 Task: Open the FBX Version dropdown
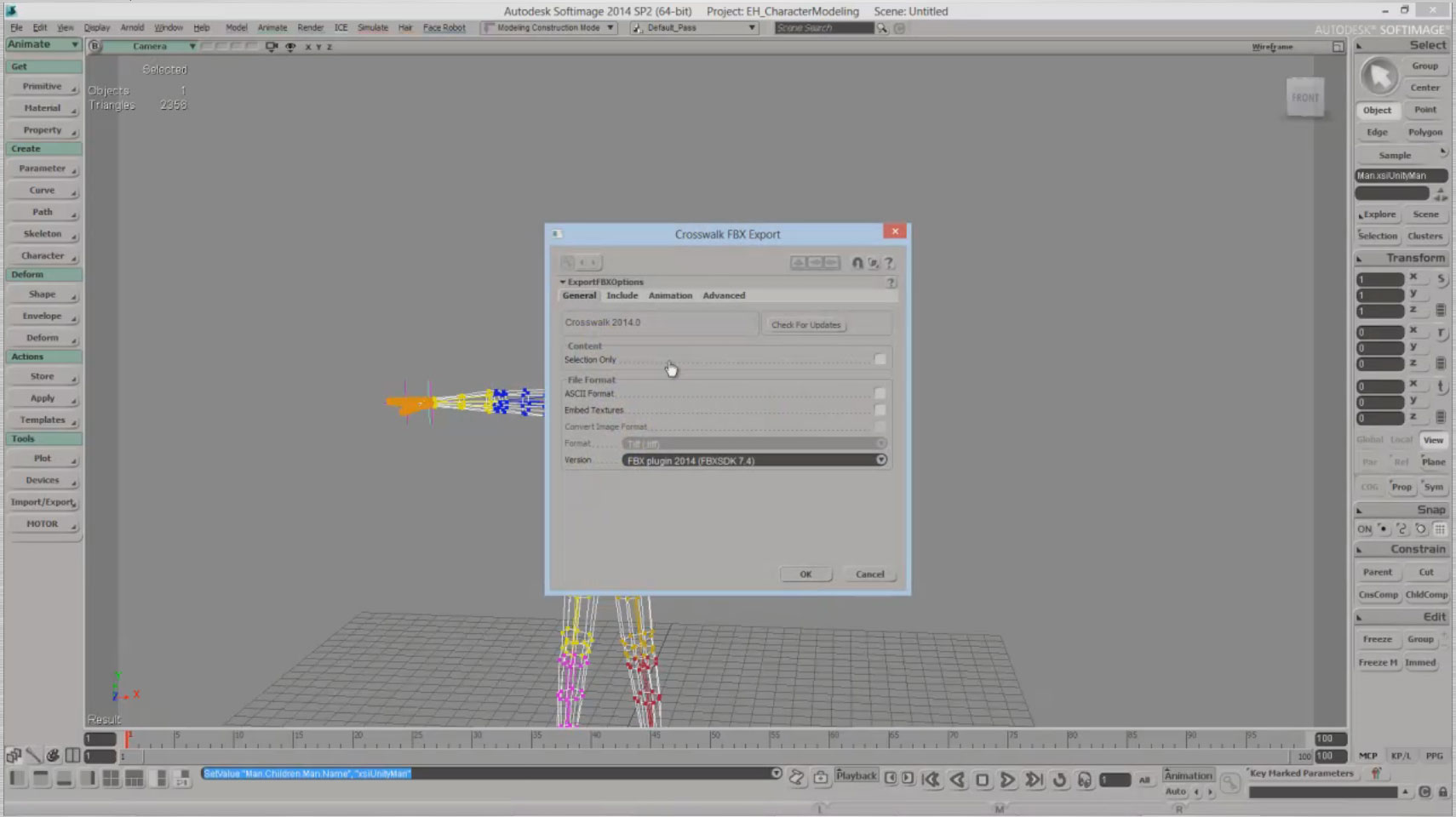[755, 460]
